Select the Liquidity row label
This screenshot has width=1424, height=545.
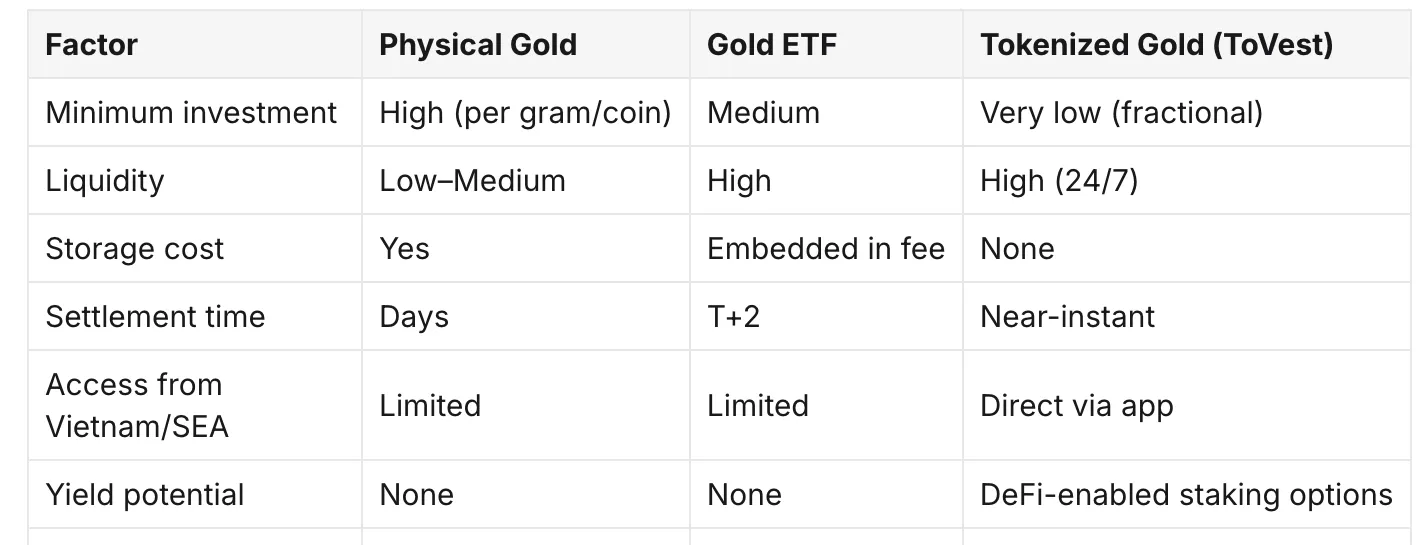pyautogui.click(x=105, y=181)
